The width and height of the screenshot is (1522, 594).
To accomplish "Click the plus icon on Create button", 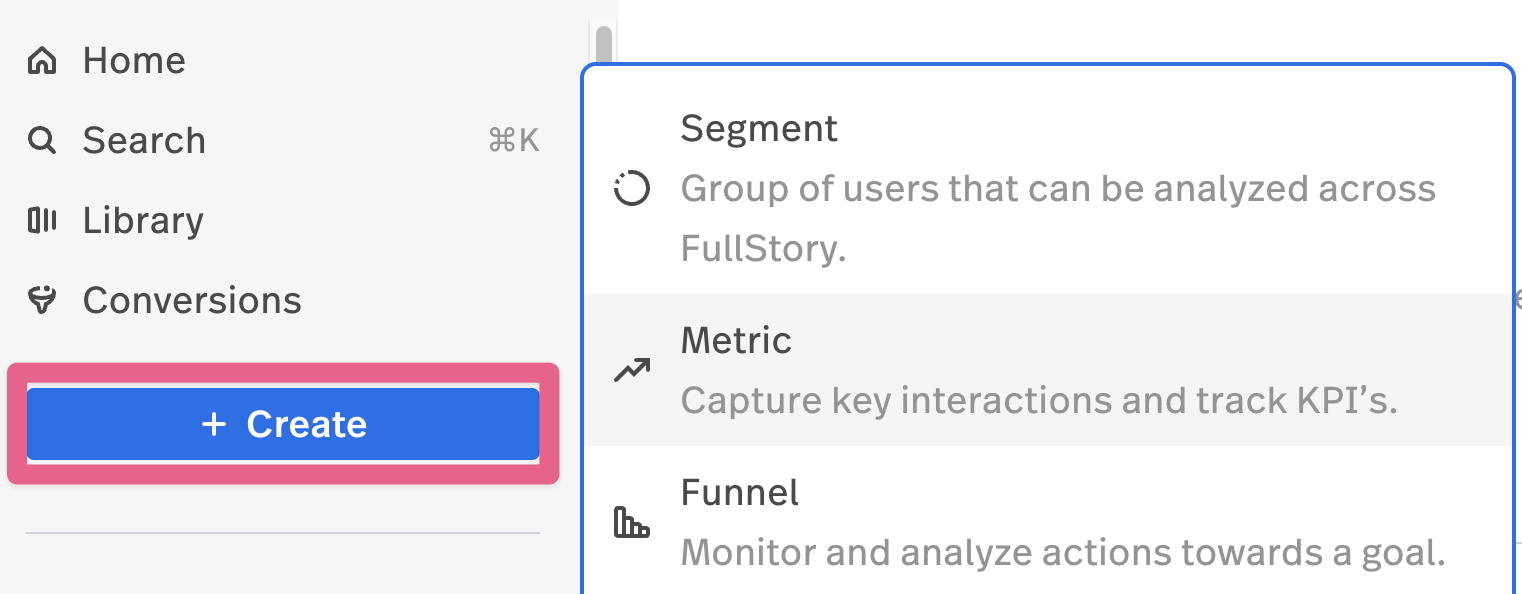I will 214,425.
